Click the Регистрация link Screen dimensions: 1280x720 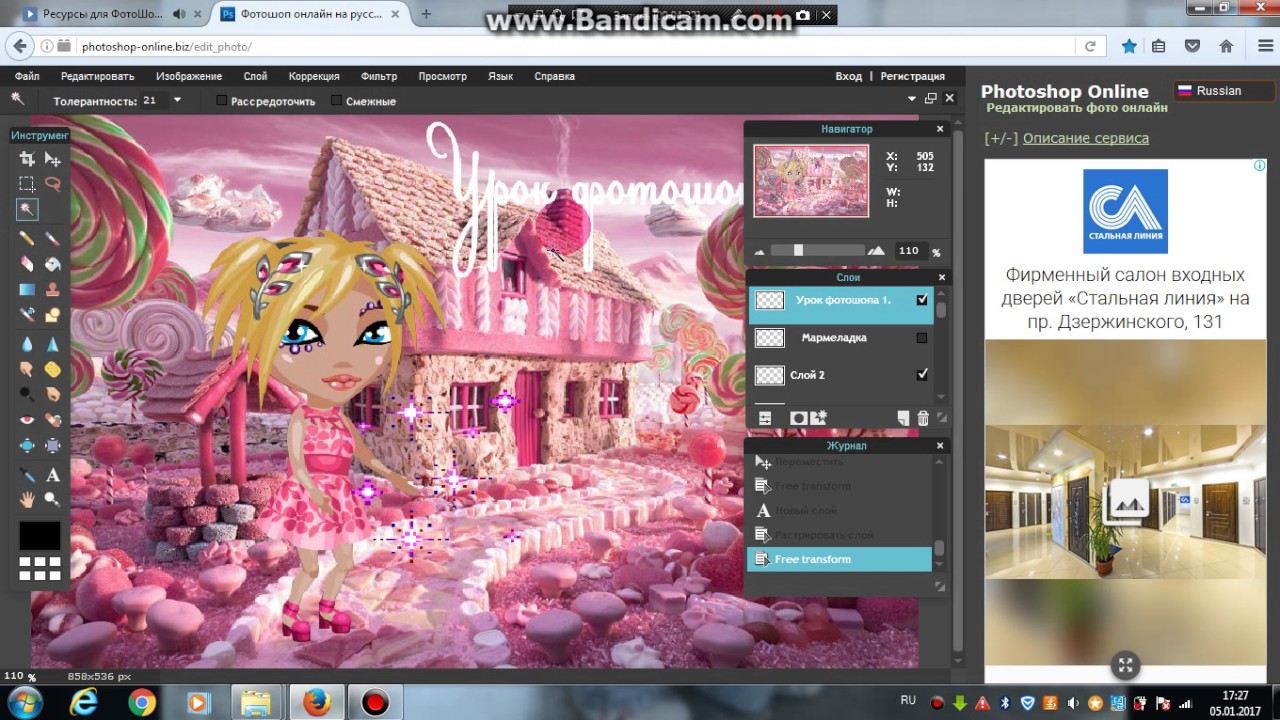912,76
